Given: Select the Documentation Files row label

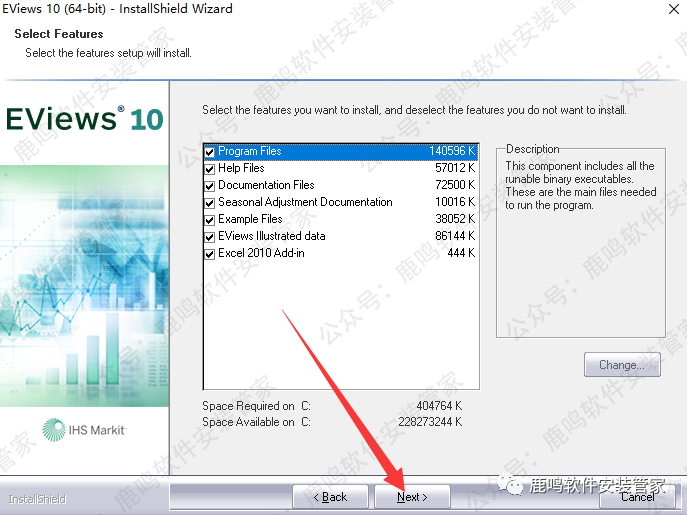Looking at the screenshot, I should coord(266,185).
